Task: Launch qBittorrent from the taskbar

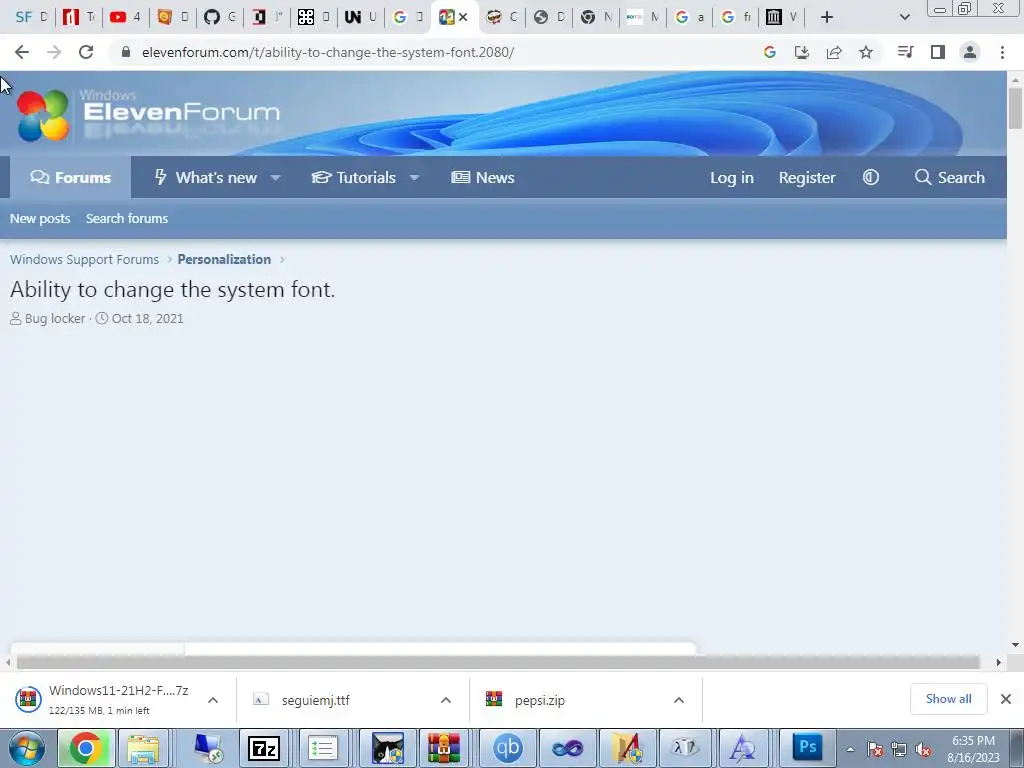Action: click(x=507, y=748)
